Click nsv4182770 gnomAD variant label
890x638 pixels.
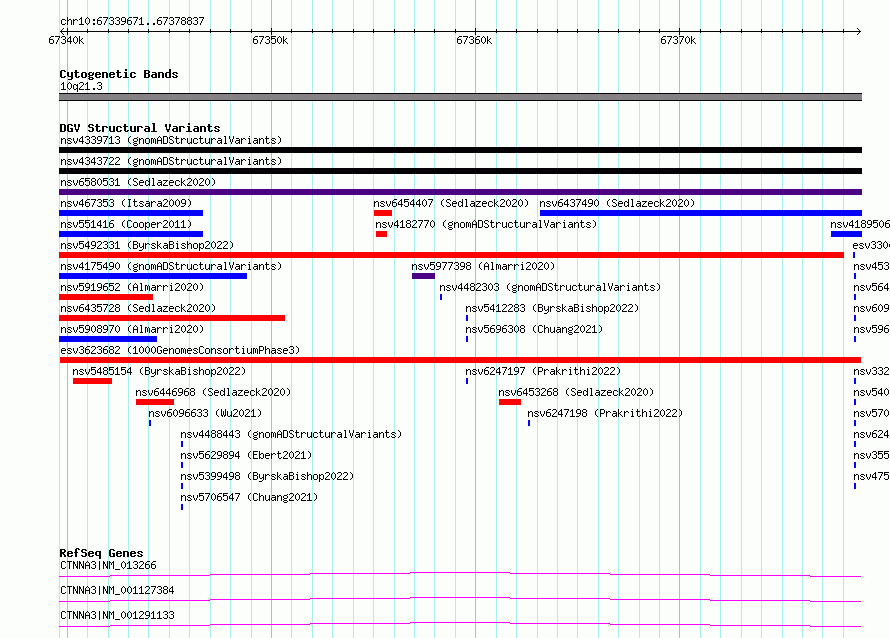pos(486,224)
